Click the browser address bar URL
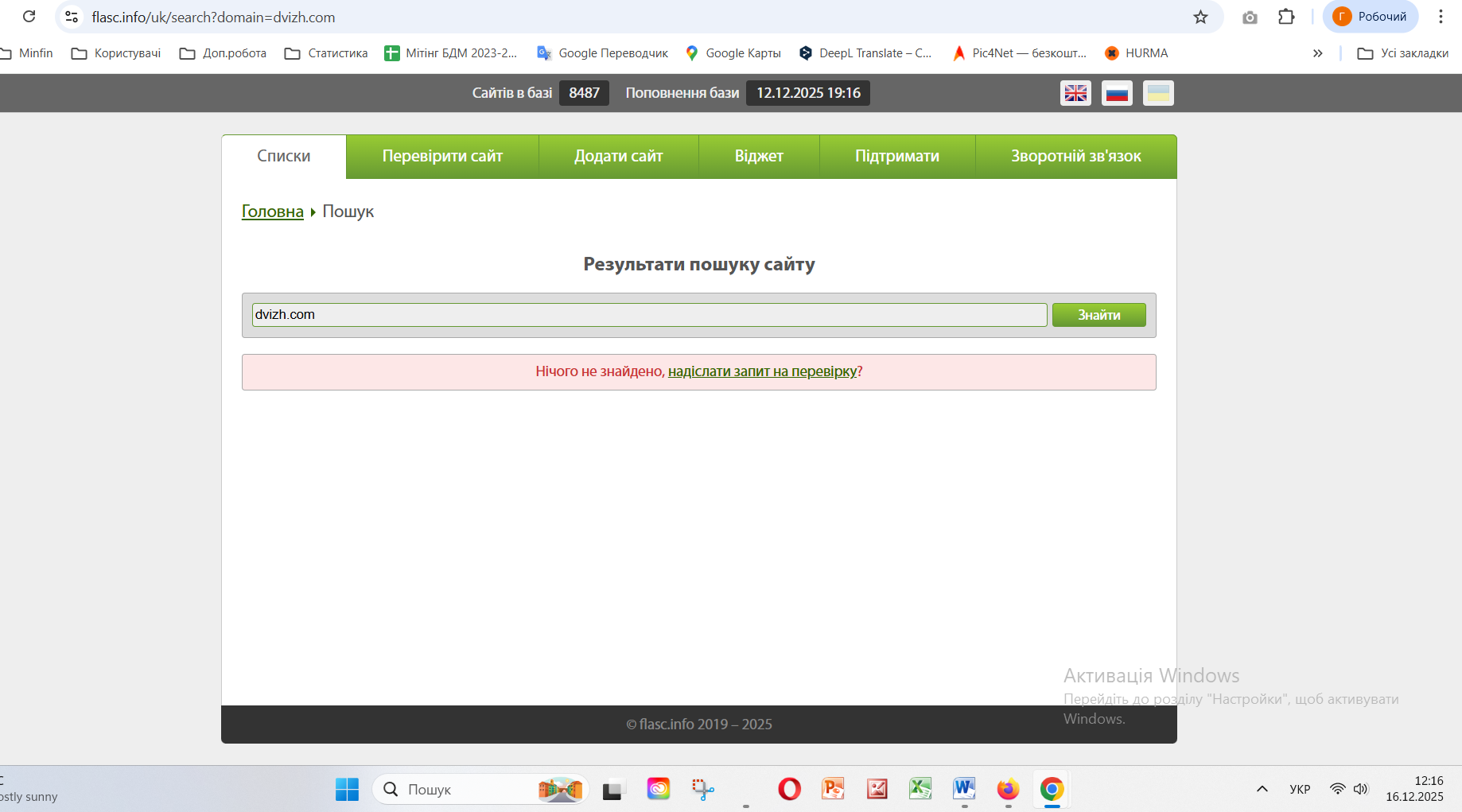Image resolution: width=1462 pixels, height=812 pixels. pyautogui.click(x=213, y=17)
